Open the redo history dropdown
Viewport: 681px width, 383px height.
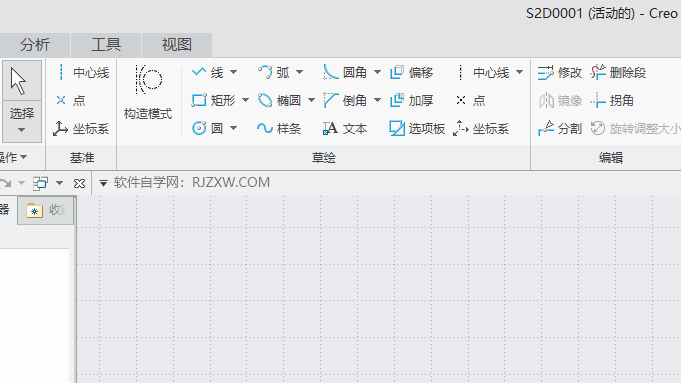21,183
